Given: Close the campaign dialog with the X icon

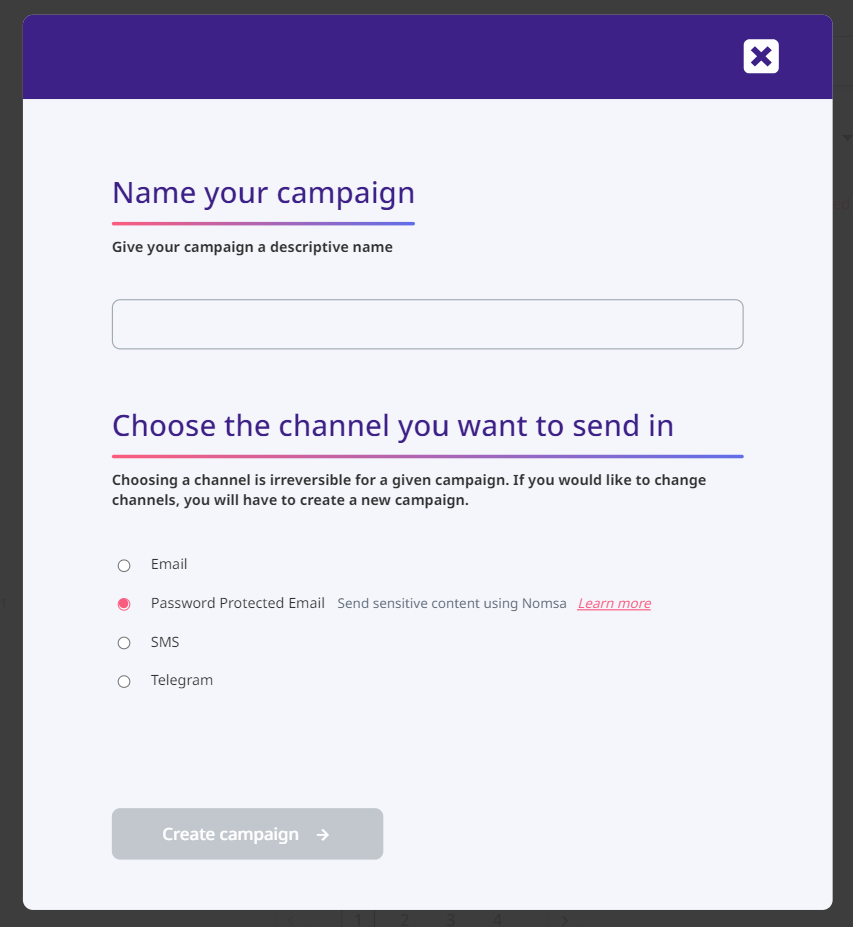Looking at the screenshot, I should (x=761, y=57).
